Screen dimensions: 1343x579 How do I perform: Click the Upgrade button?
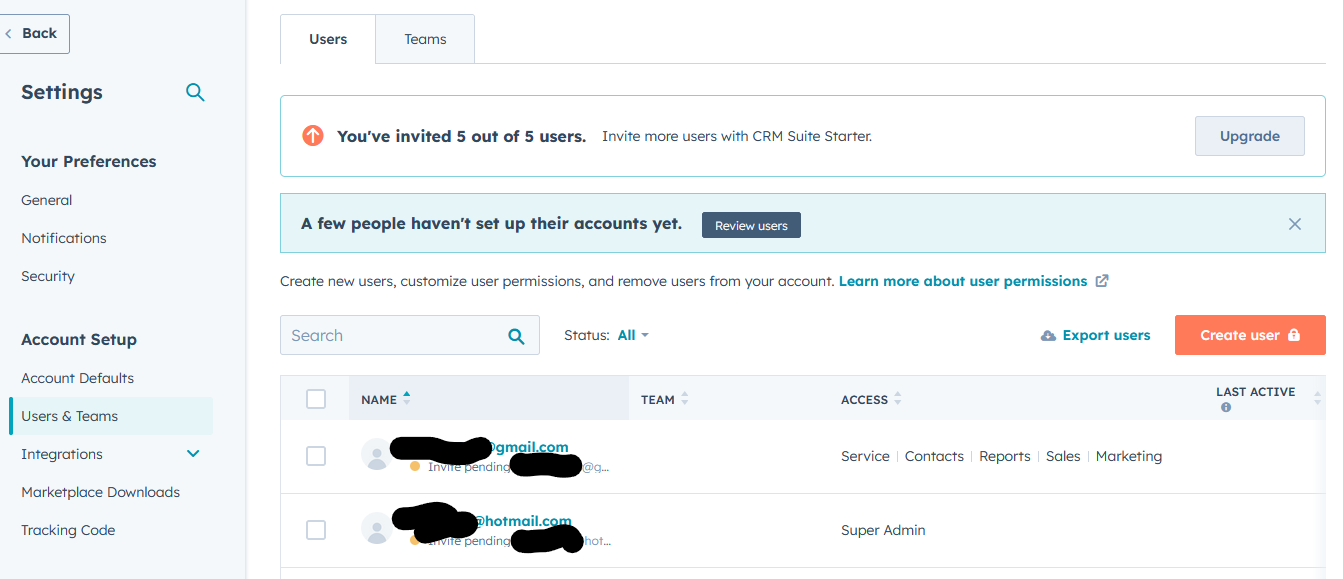[x=1249, y=135]
